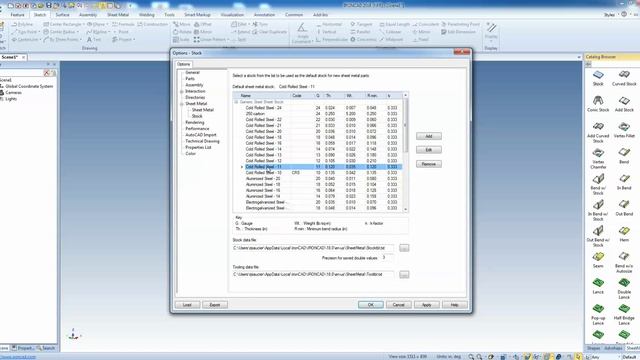640x360 pixels.
Task: Pick the Seam catalog icon
Action: tap(598, 257)
